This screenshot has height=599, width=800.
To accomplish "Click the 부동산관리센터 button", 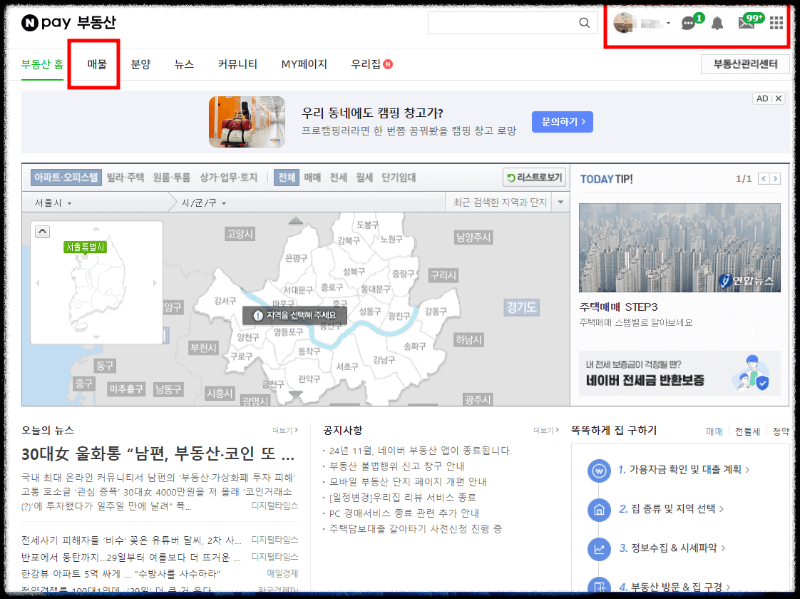I will click(745, 64).
